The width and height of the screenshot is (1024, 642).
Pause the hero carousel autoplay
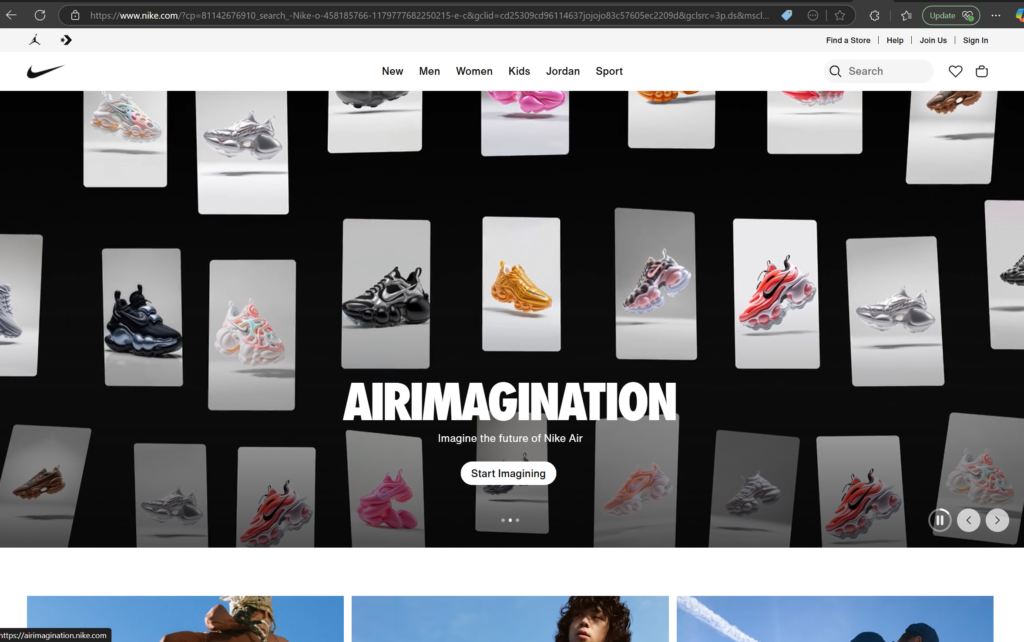(940, 520)
